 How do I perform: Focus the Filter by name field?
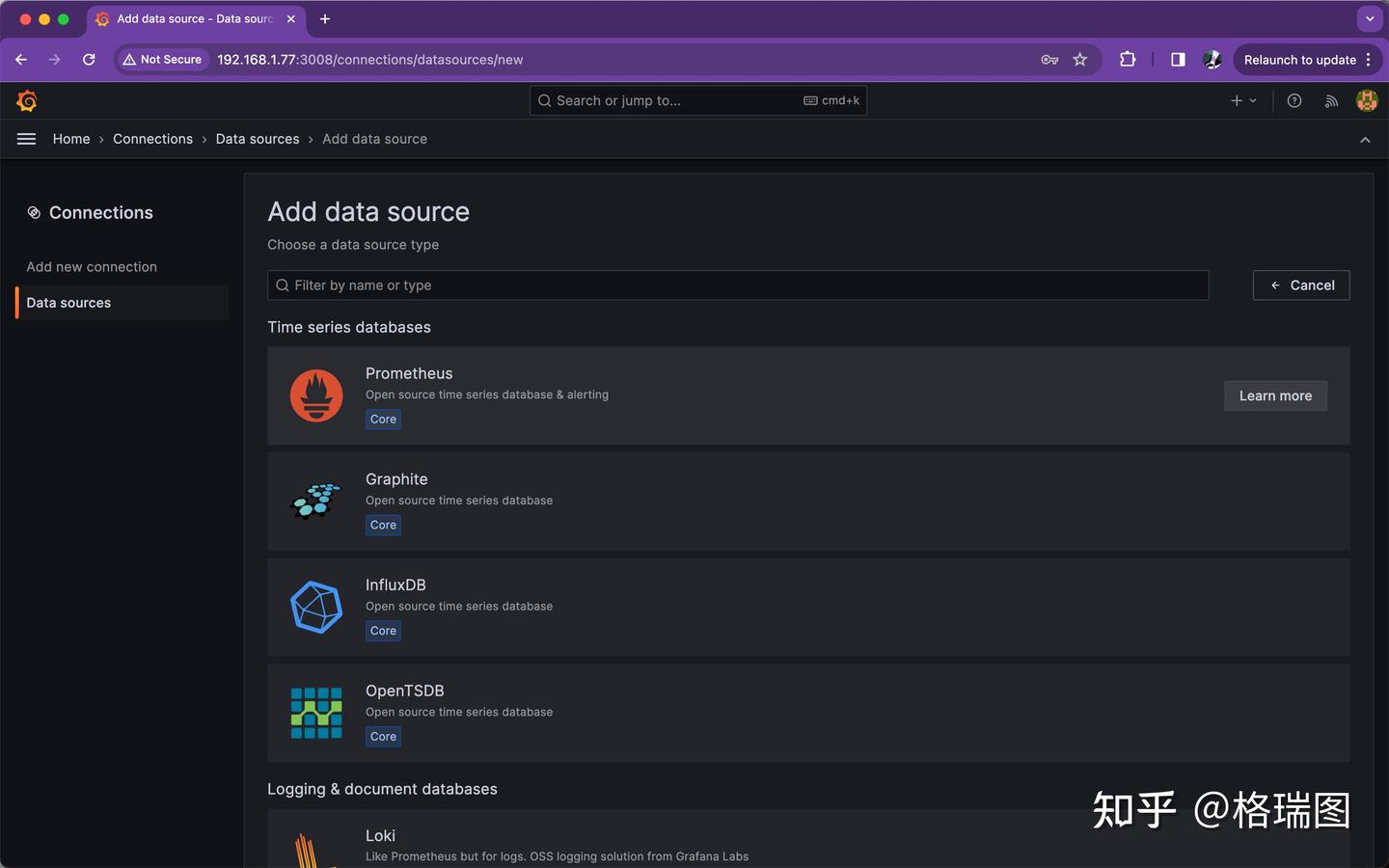(x=738, y=285)
